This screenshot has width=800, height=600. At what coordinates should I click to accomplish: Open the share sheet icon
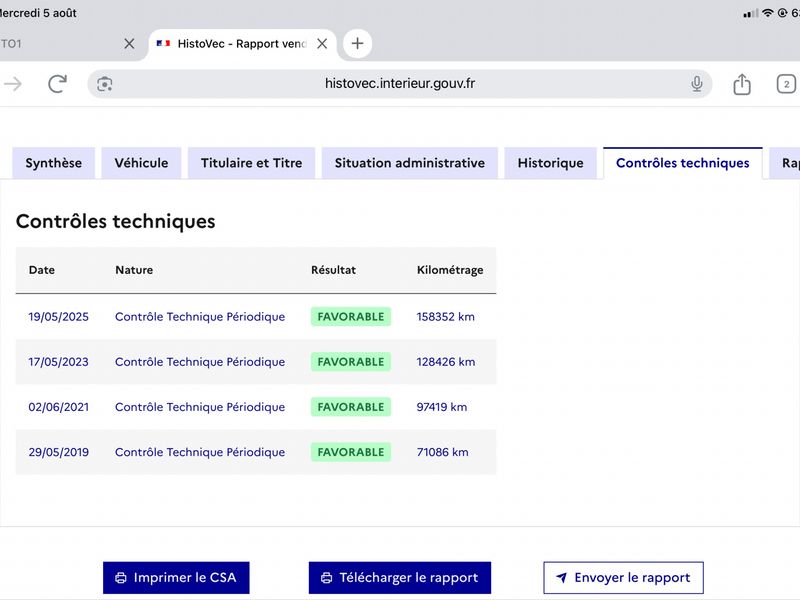tap(742, 84)
